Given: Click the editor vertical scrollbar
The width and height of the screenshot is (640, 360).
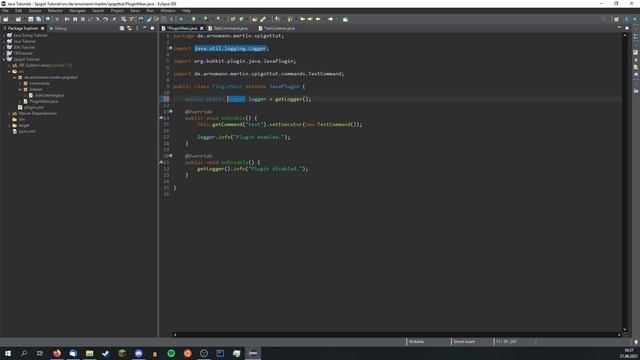Looking at the screenshot, I should 624,182.
